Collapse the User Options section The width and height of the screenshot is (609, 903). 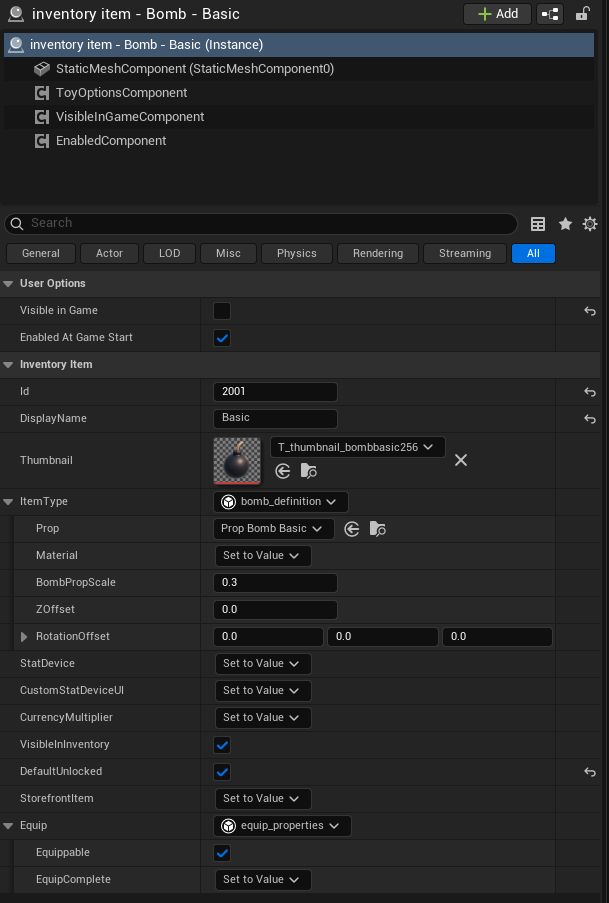pos(8,283)
